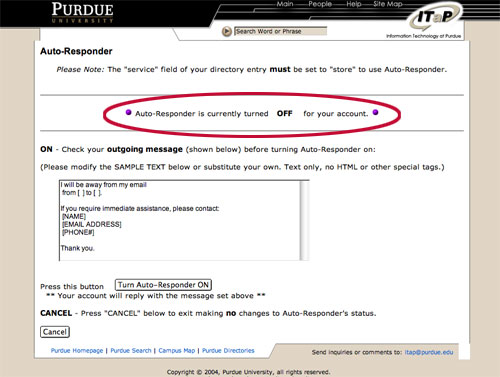Click the search go arrow icon
The height and width of the screenshot is (377, 500).
(x=227, y=31)
